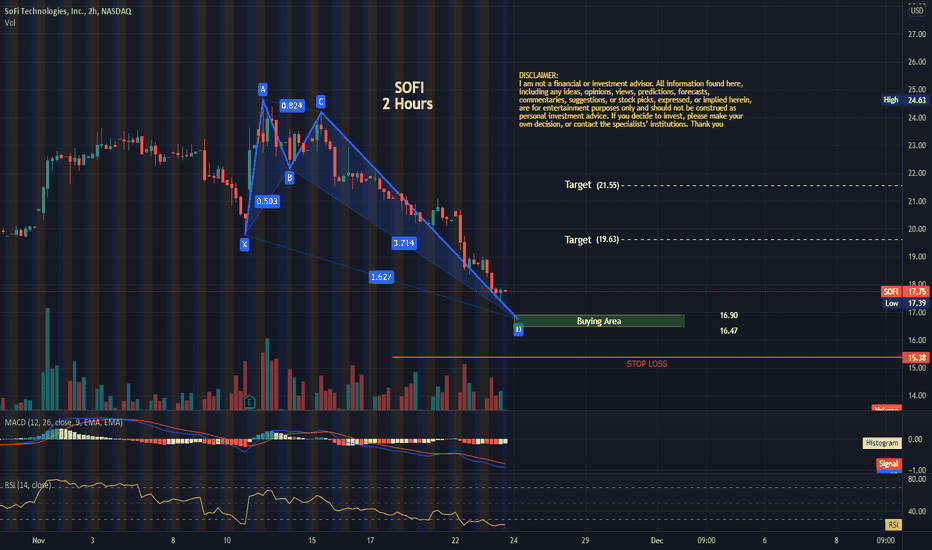Click the 14.00 price axis label
This screenshot has width=932, height=550.
[917, 395]
